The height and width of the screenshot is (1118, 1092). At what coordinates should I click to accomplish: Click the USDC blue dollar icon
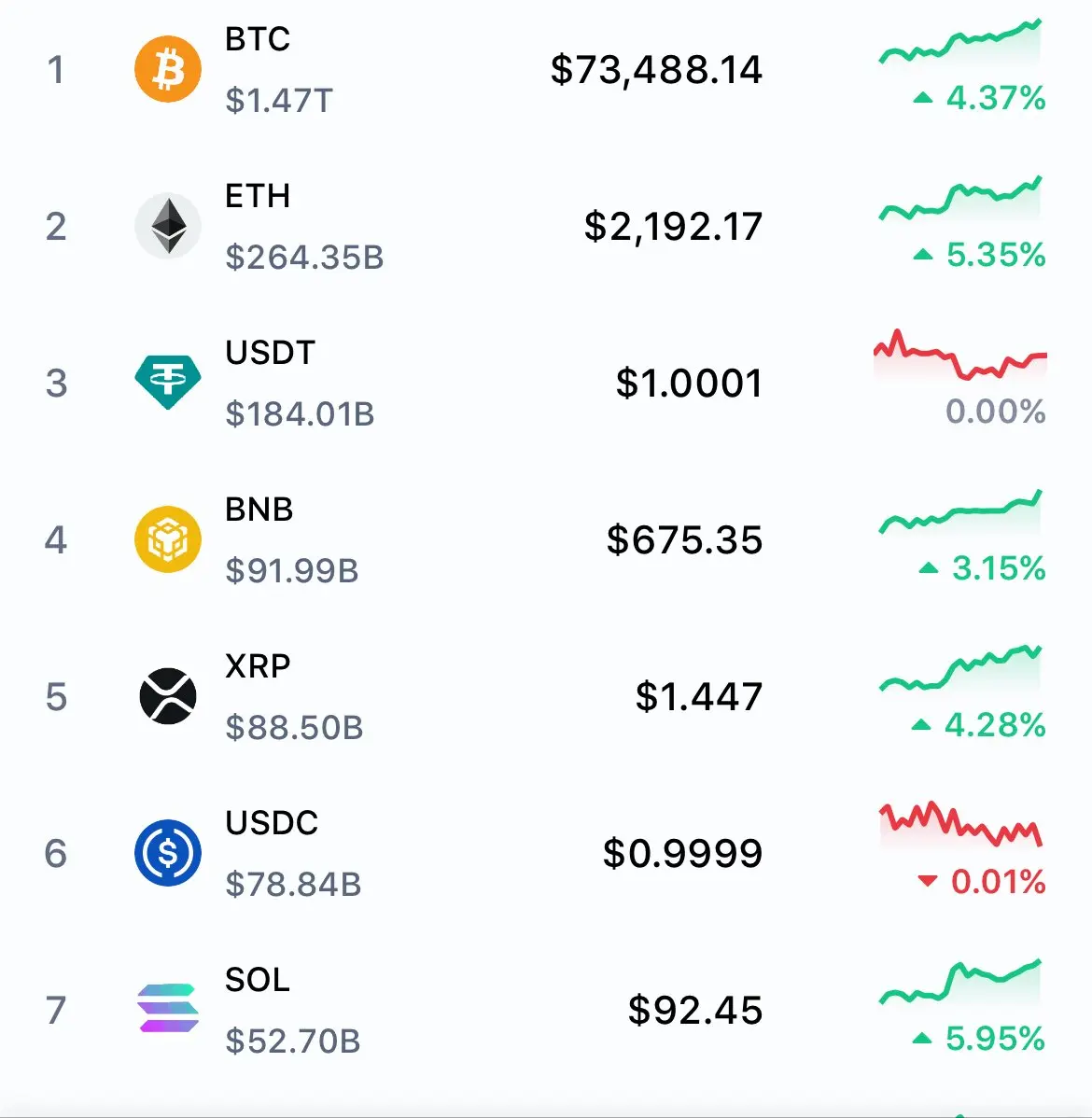point(168,853)
